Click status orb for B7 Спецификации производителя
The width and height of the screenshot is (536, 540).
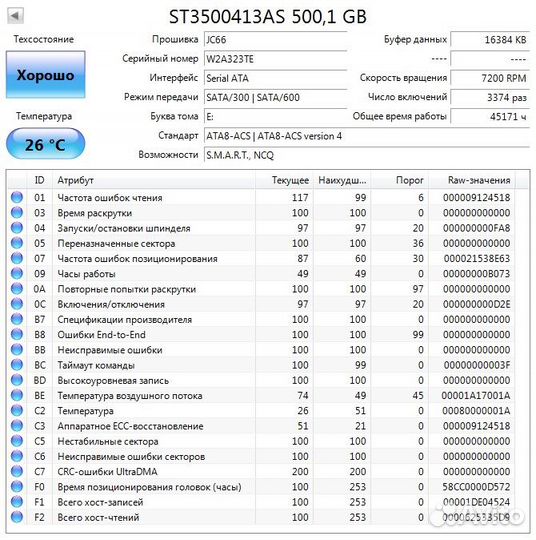[17, 319]
